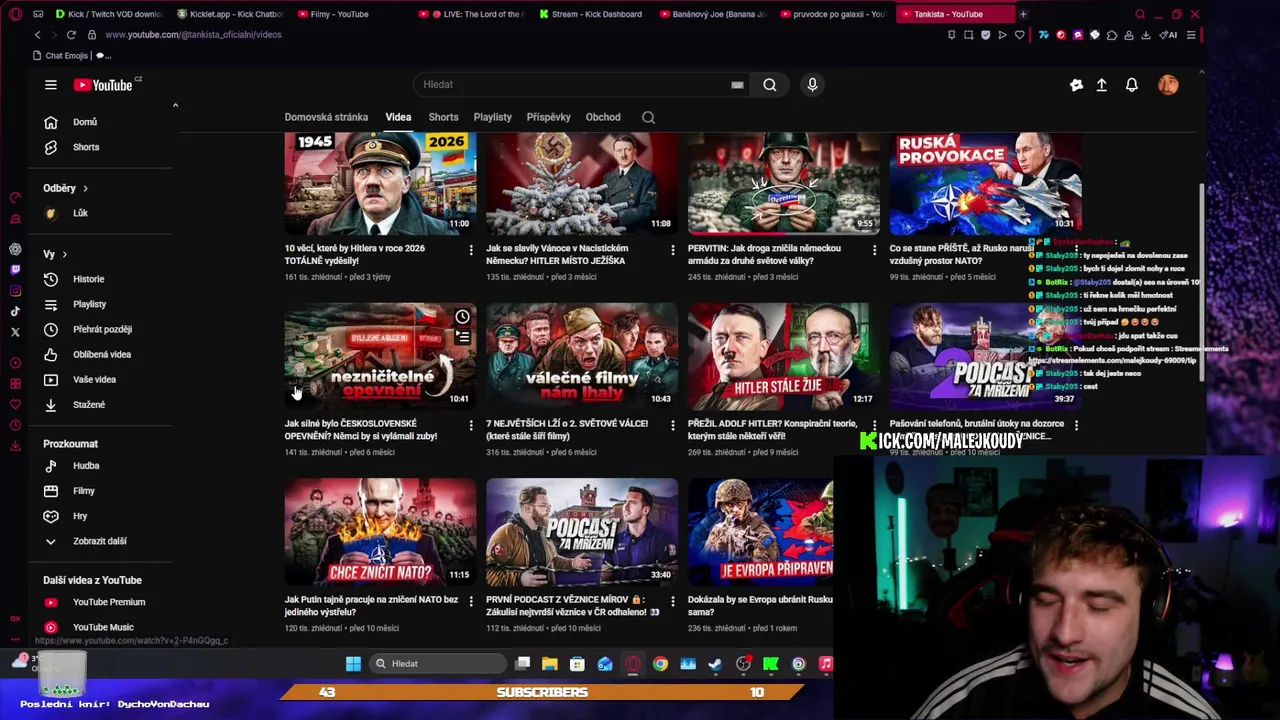
Task: Open Oblíbená videa in sidebar
Action: coord(103,354)
